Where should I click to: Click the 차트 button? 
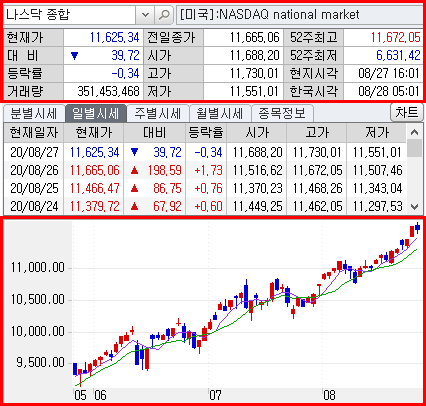[x=407, y=113]
